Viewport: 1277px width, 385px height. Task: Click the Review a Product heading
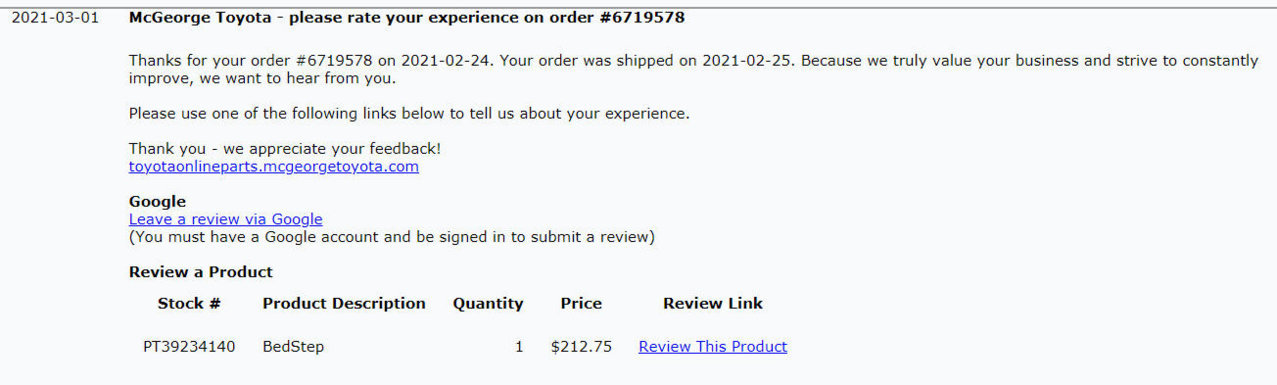pyautogui.click(x=201, y=272)
